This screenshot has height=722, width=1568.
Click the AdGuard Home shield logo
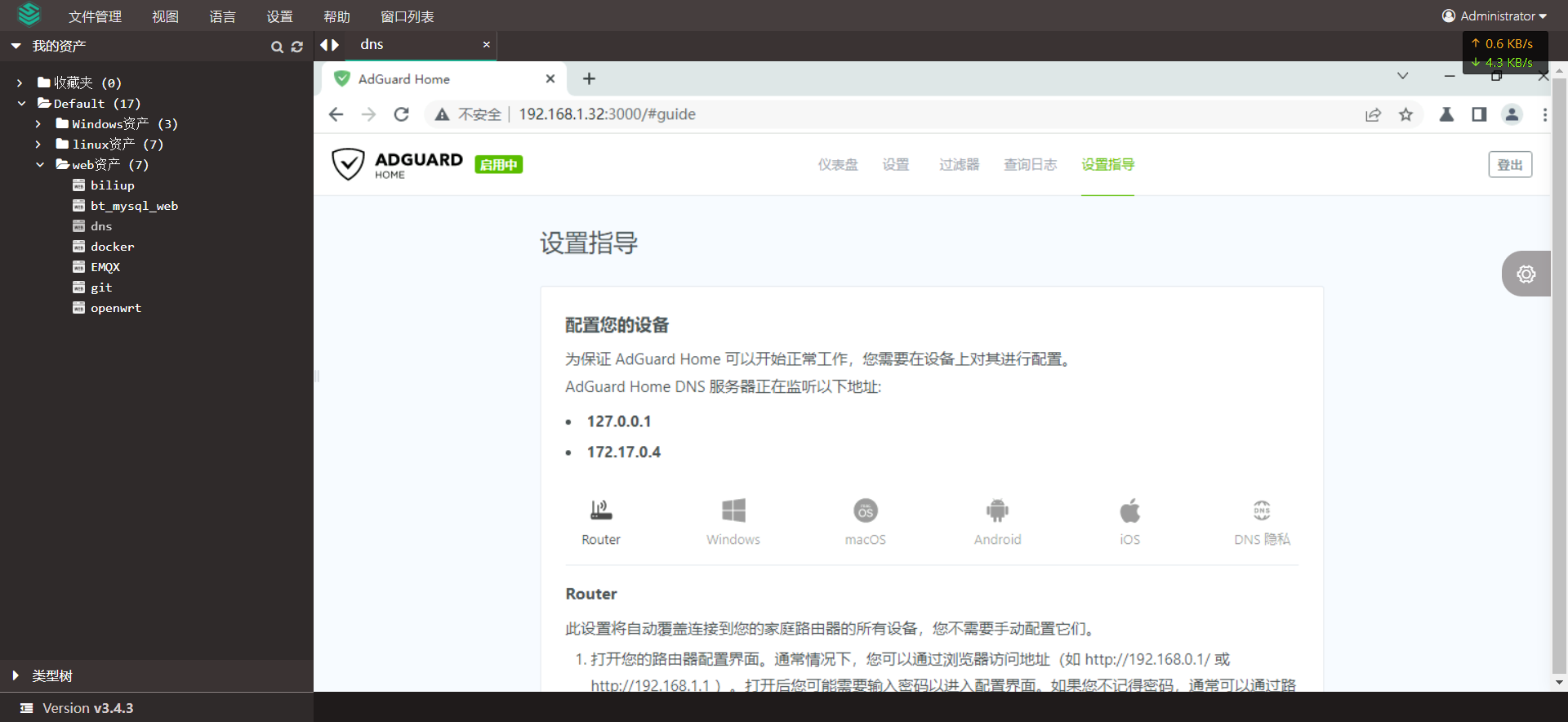348,164
